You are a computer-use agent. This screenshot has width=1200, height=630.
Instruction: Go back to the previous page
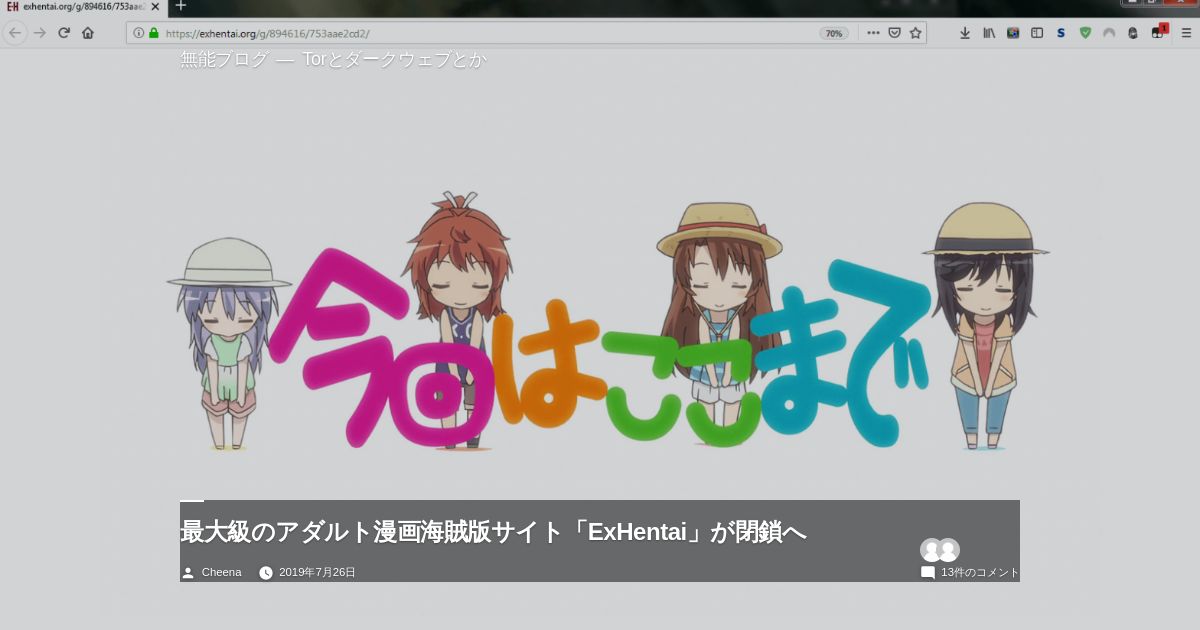(15, 33)
